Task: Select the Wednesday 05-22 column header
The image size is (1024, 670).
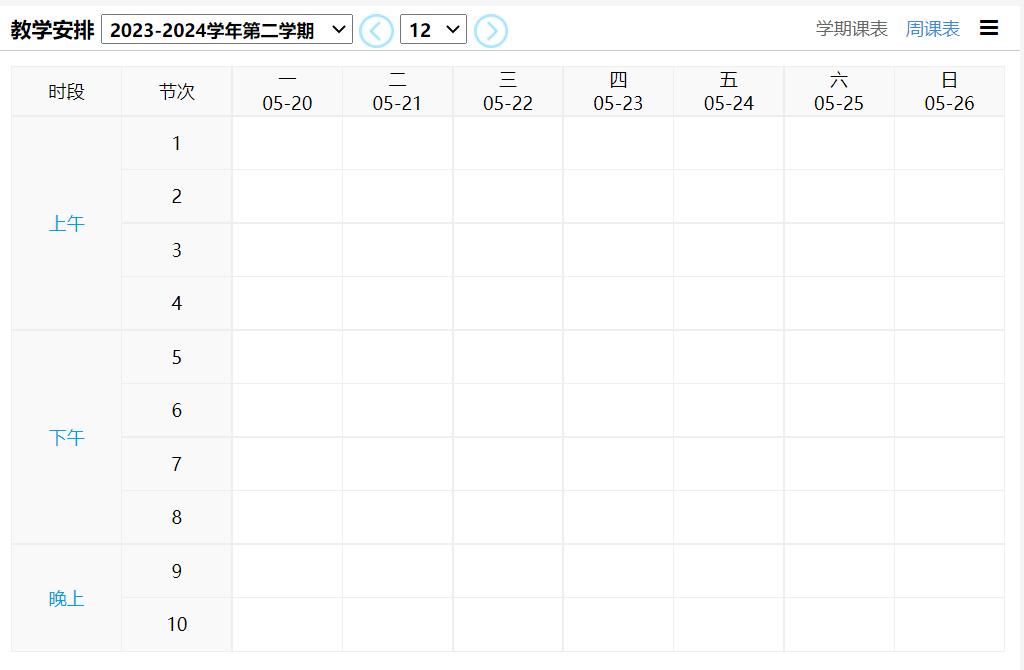Action: coord(508,92)
